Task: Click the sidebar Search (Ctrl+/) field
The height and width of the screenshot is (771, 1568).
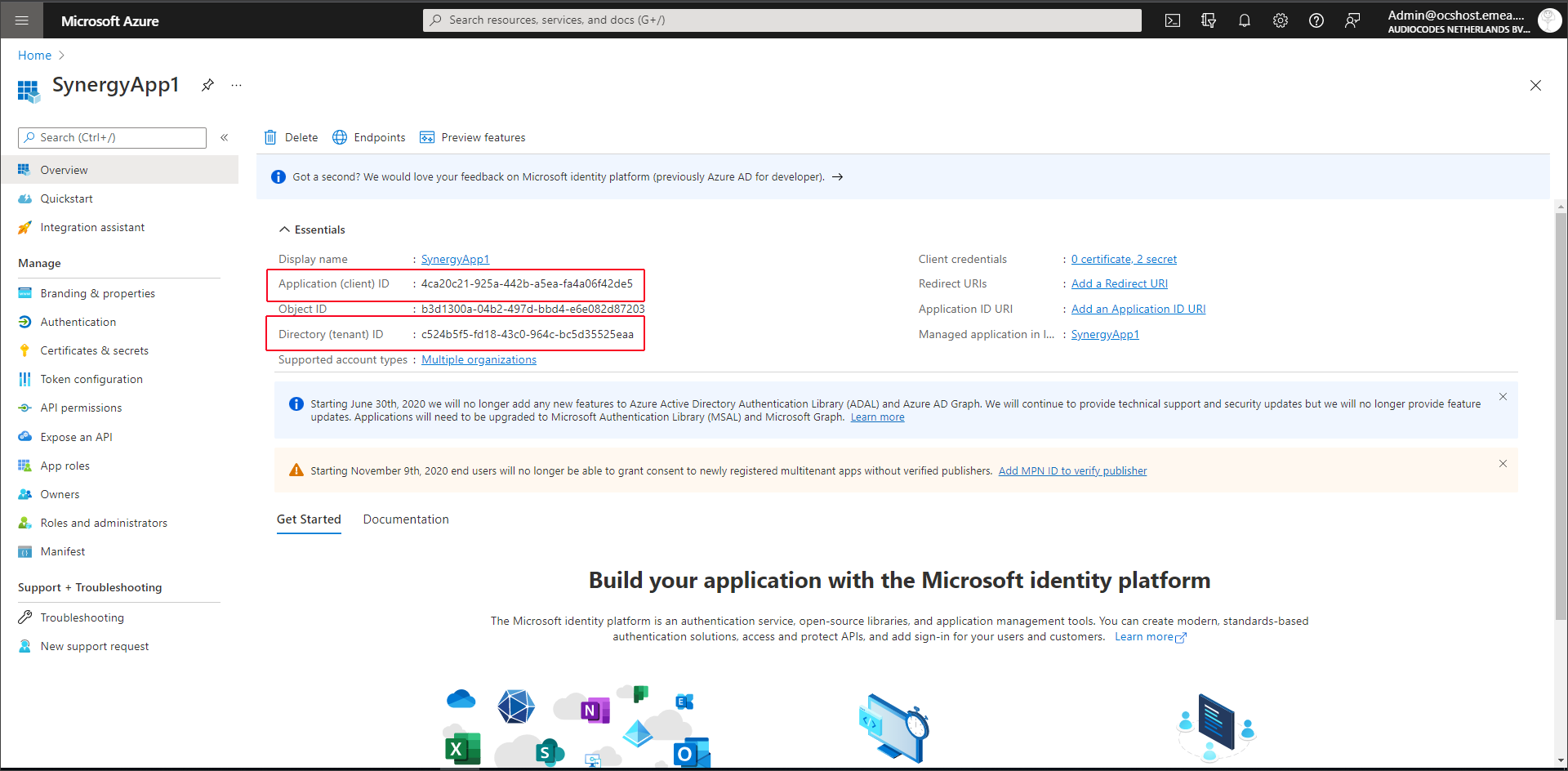Action: click(x=112, y=137)
